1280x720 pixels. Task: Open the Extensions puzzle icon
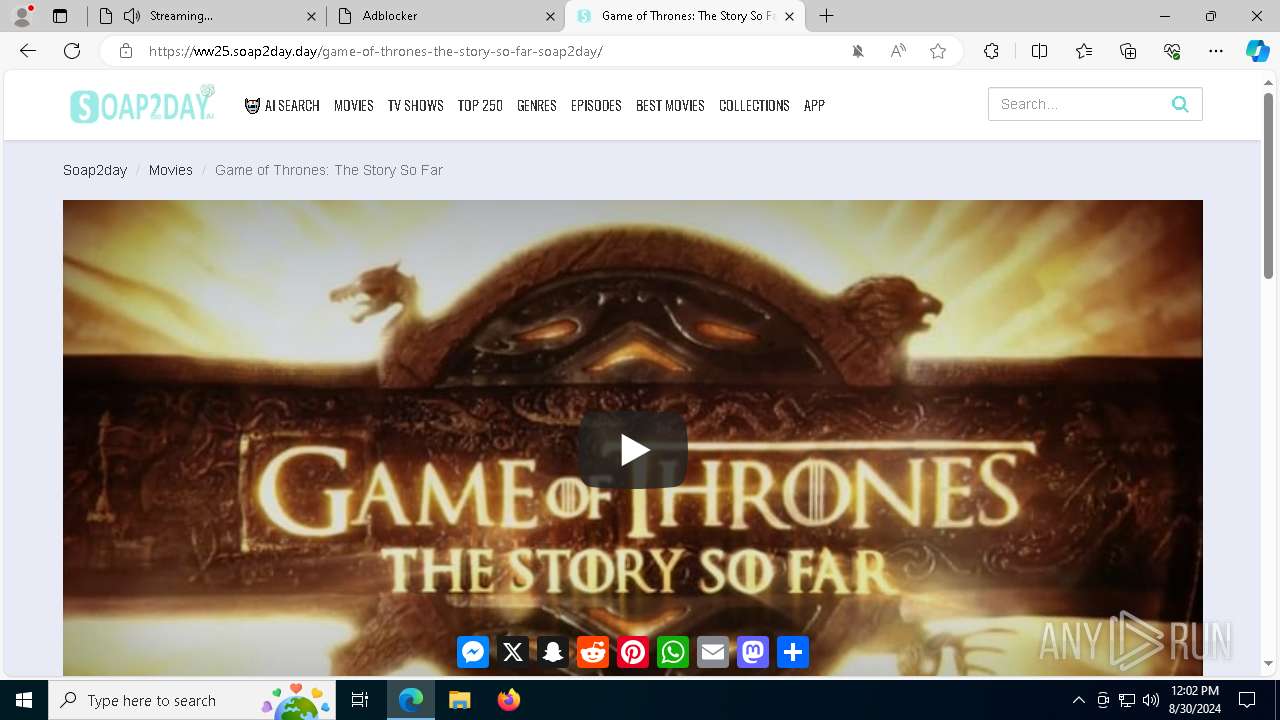[x=991, y=51]
